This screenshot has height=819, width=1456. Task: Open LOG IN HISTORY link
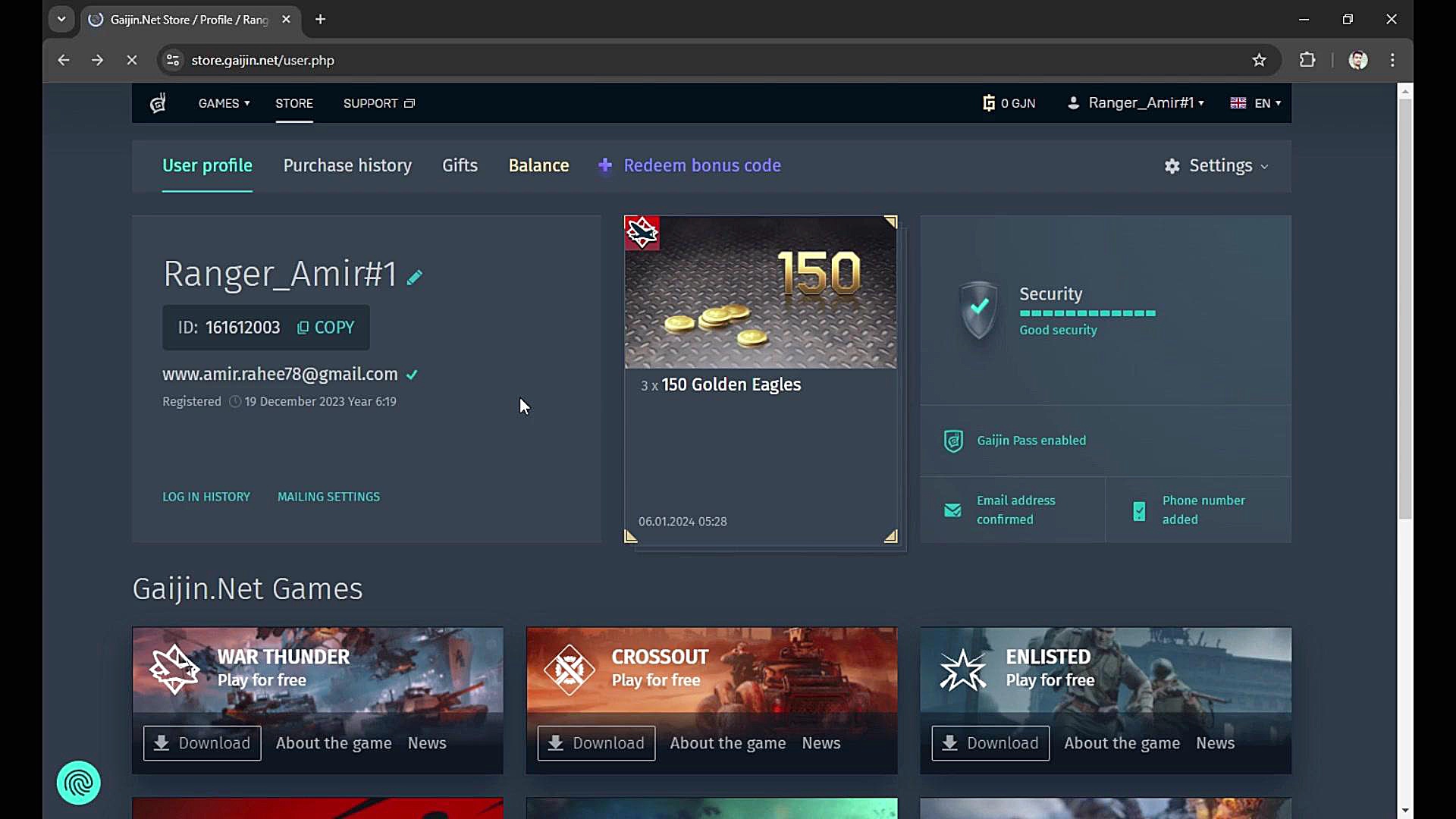206,497
